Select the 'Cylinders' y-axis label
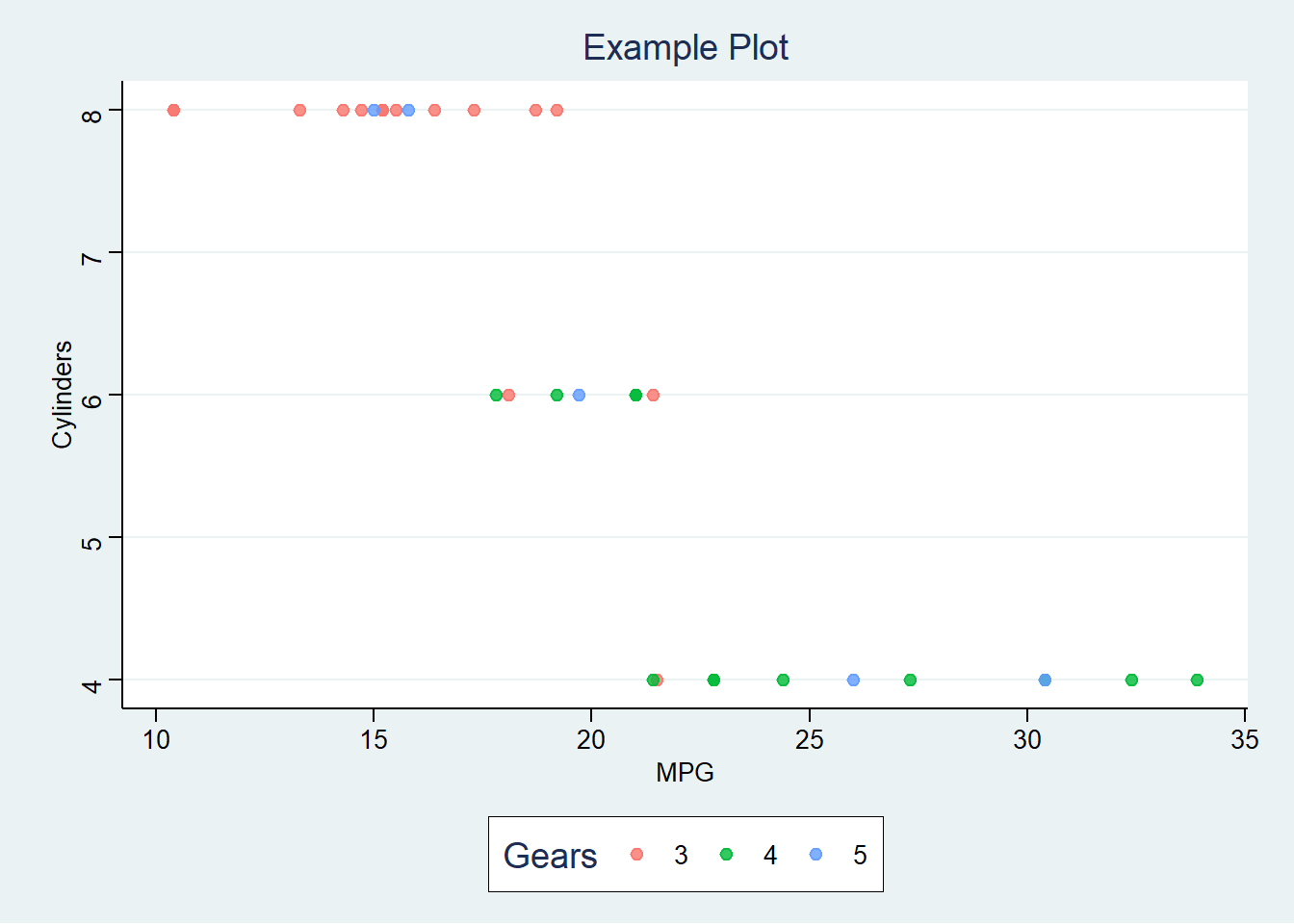Image resolution: width=1294 pixels, height=924 pixels. click(63, 395)
